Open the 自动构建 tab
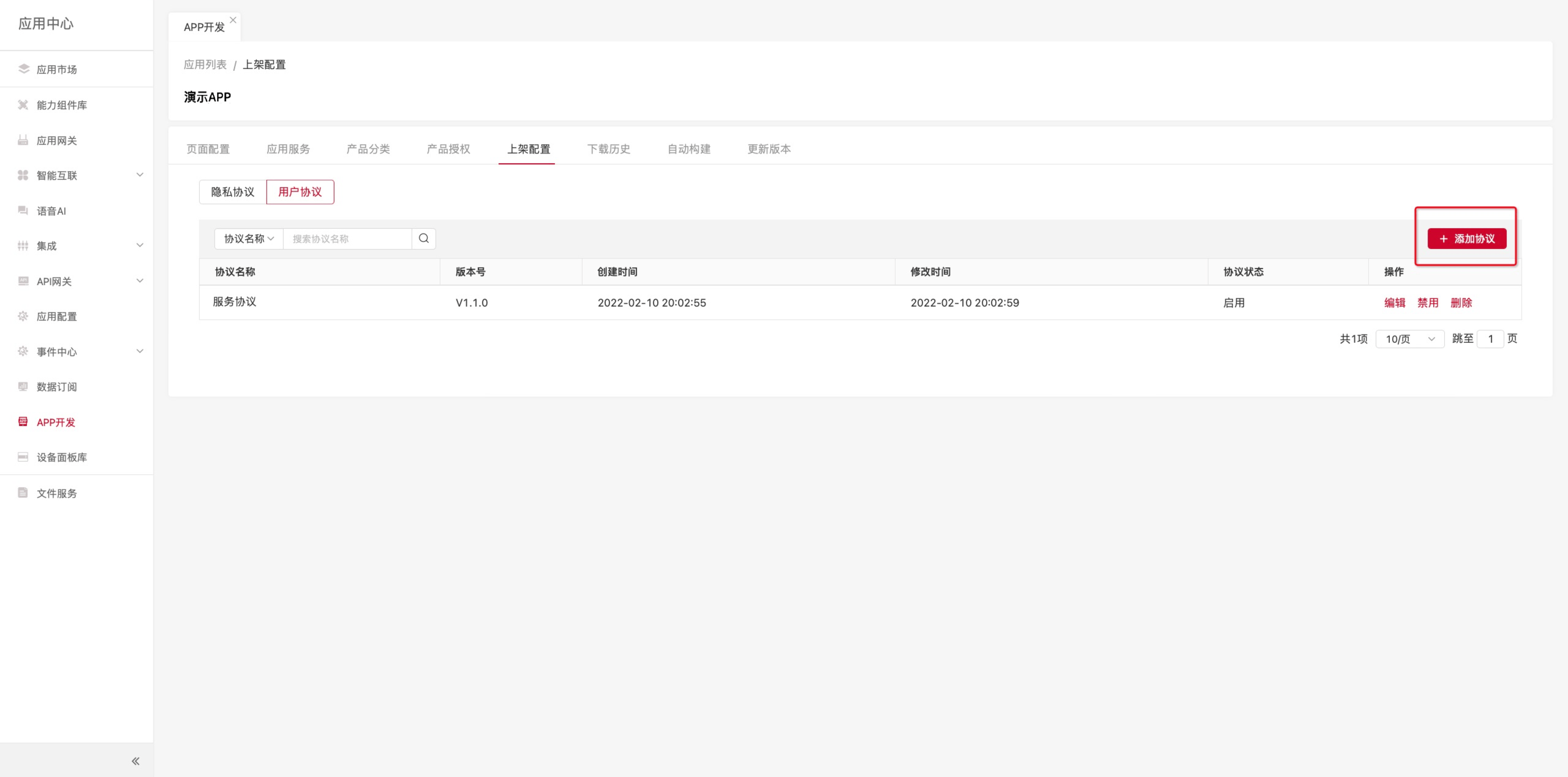This screenshot has height=777, width=1568. click(688, 149)
